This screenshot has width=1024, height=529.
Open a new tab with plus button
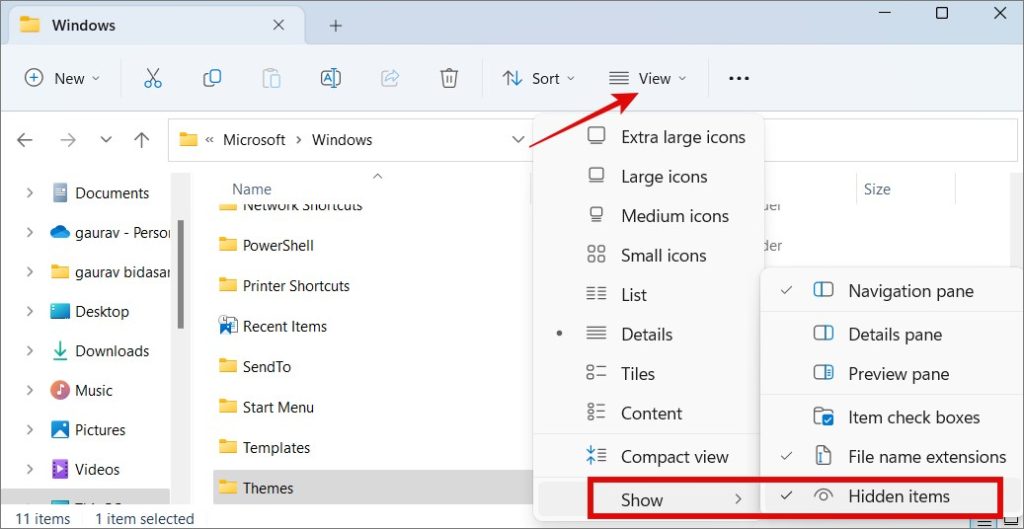336,26
